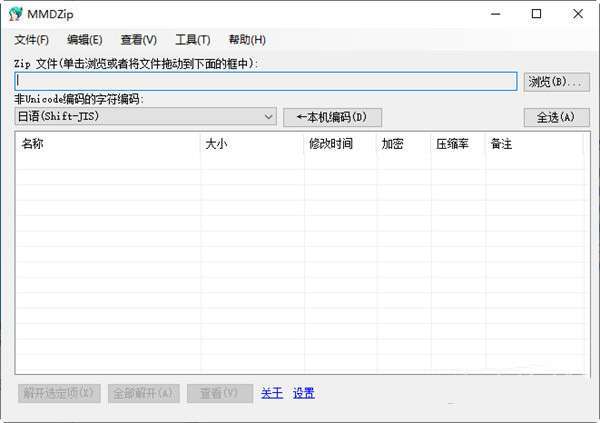
Task: Click the 解开选定项 extract selected button
Action: pos(59,393)
